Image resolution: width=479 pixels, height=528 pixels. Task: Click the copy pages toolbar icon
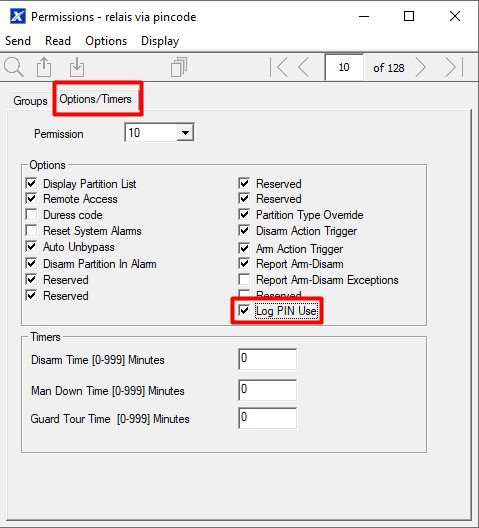coord(179,67)
